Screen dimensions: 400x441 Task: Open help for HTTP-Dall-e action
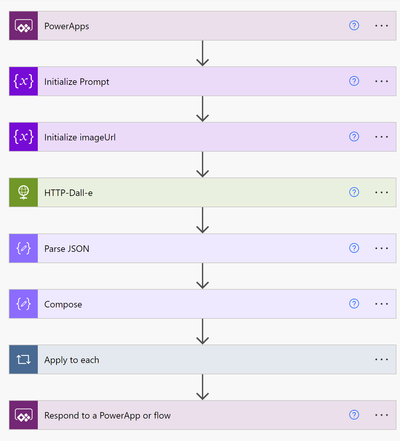[354, 192]
